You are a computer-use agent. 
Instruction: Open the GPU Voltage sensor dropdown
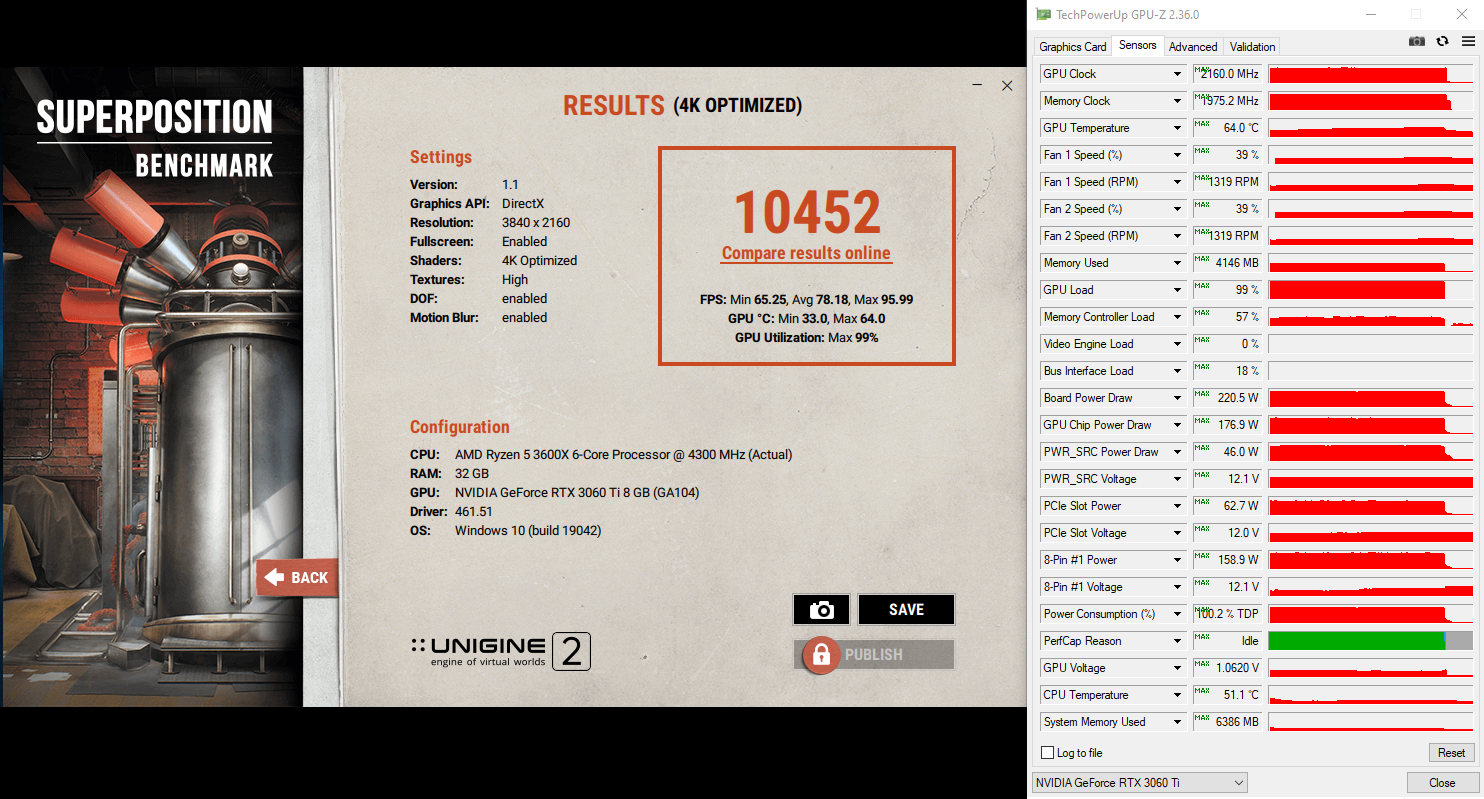pyautogui.click(x=1177, y=668)
